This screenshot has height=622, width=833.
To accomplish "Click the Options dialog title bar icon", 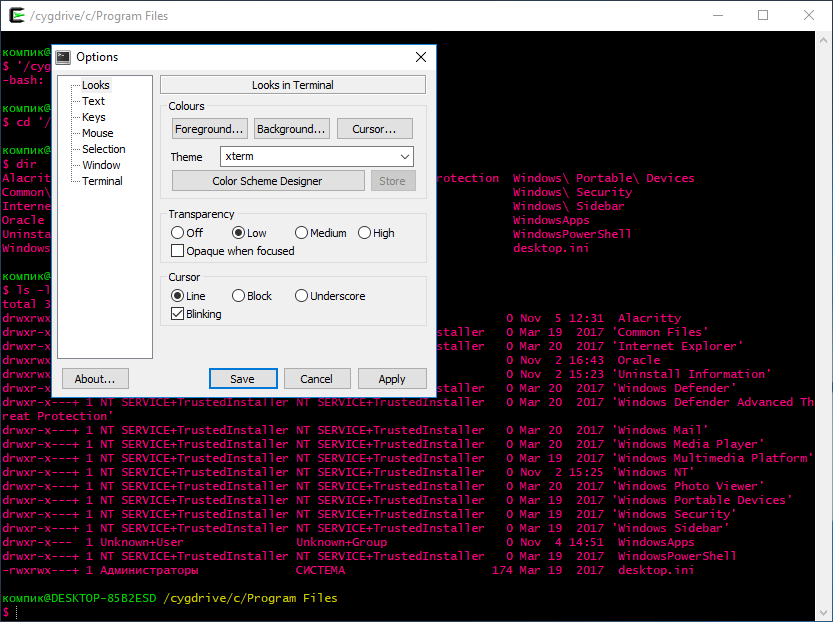I will (62, 57).
